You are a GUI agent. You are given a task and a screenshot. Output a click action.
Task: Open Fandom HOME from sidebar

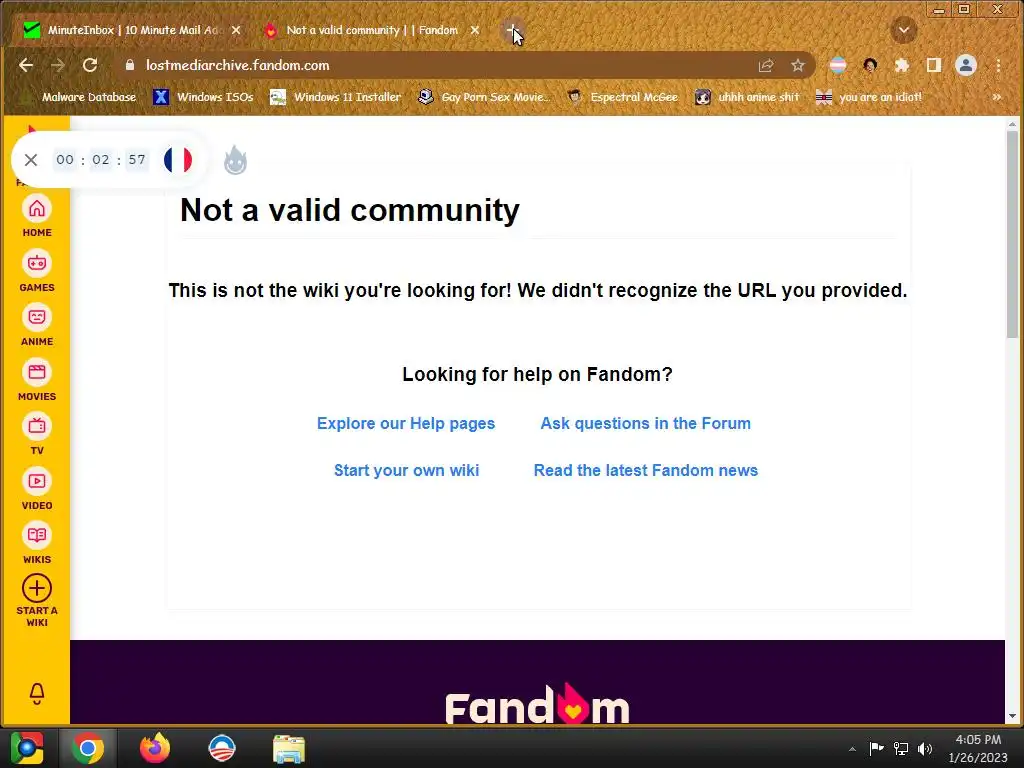point(37,216)
